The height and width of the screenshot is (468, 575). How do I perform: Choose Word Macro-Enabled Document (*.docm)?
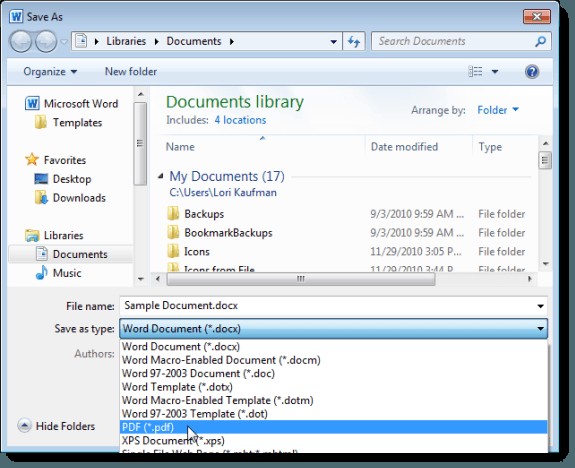tap(333, 360)
